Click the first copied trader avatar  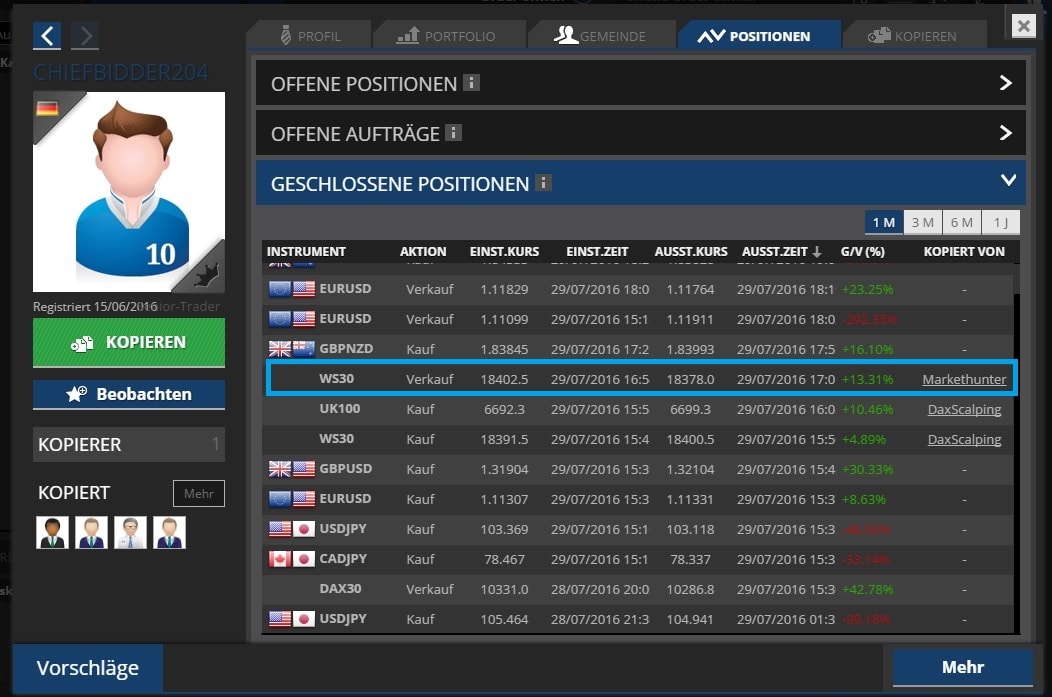pyautogui.click(x=52, y=532)
